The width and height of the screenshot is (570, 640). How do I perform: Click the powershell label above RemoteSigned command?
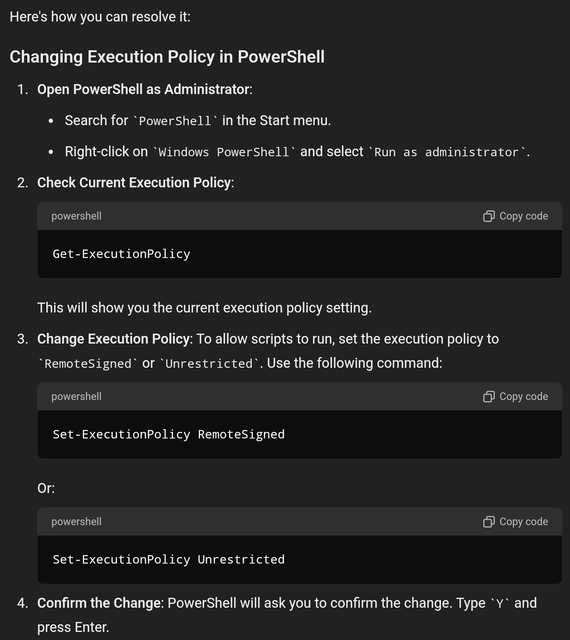[x=76, y=396]
